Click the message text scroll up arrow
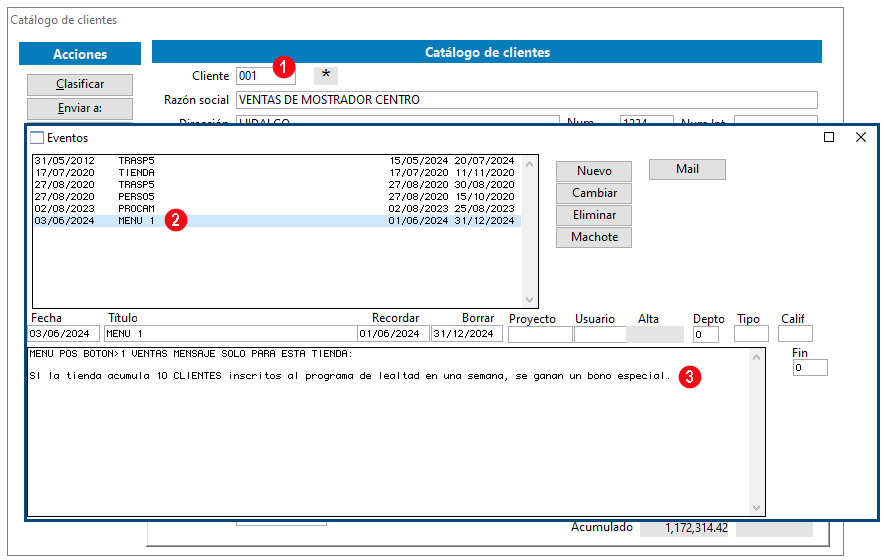The height and width of the screenshot is (560, 885). pos(756,357)
